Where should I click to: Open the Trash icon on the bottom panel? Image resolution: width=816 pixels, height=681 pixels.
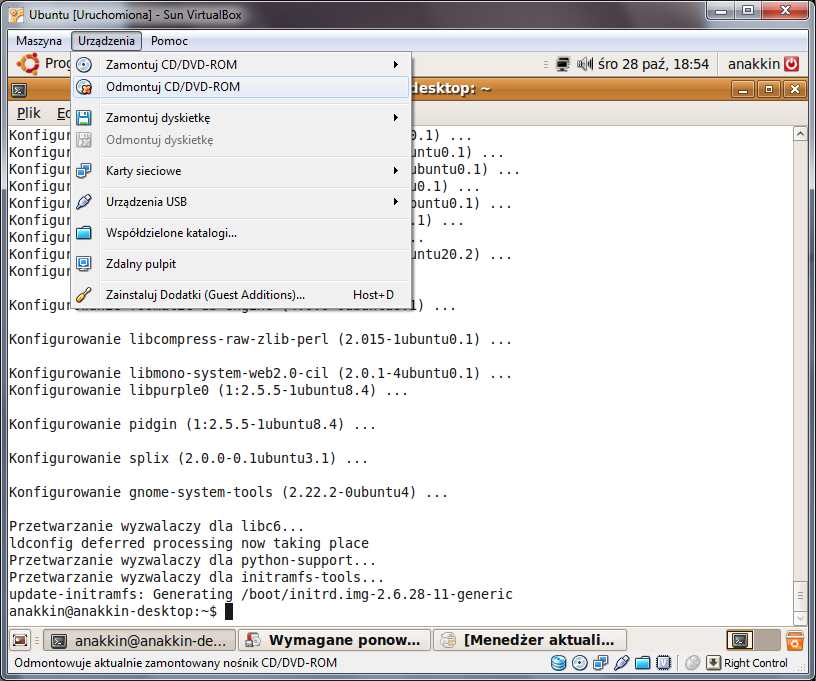coord(795,640)
